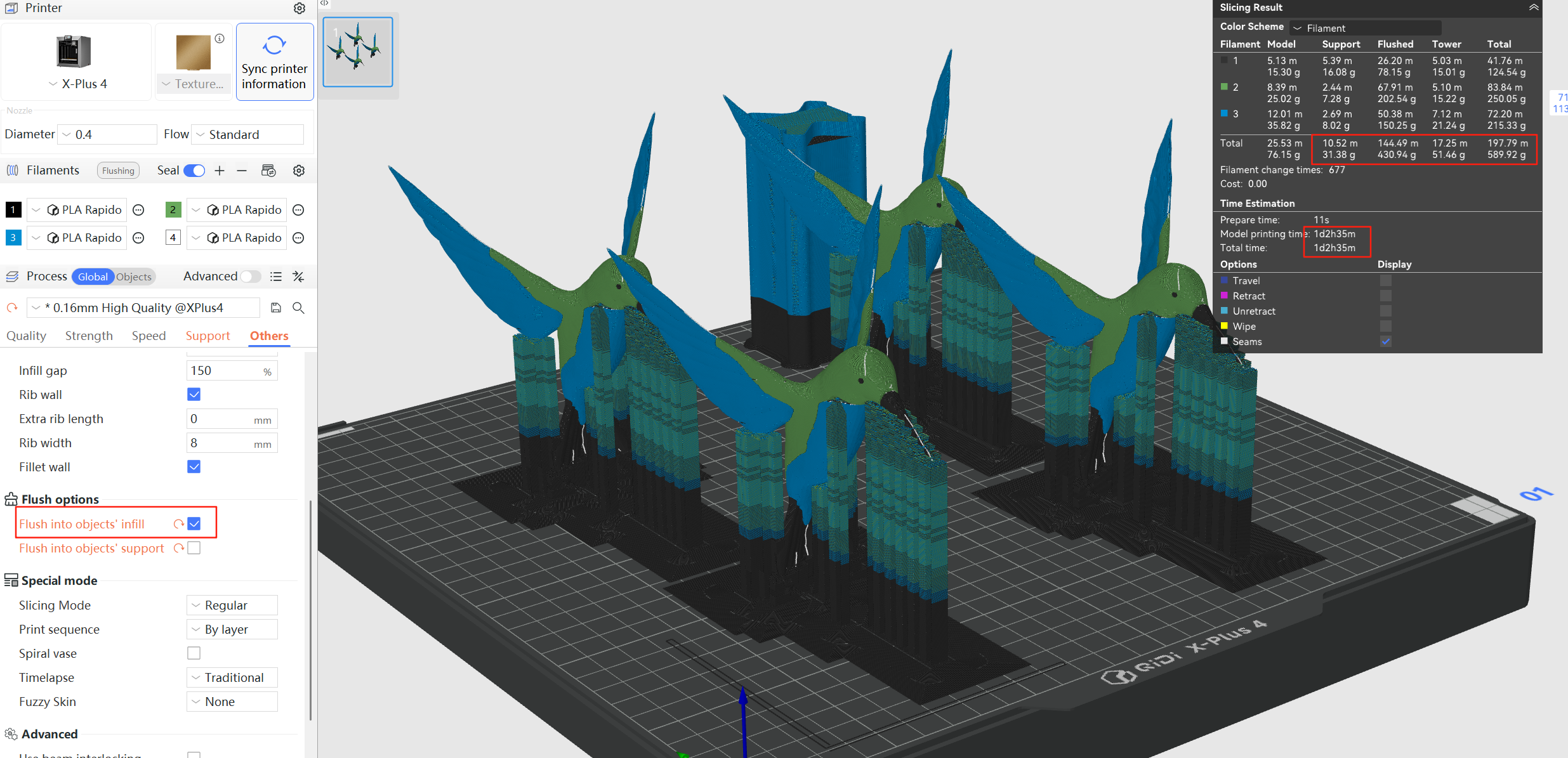Select the Global process scope
This screenshot has width=1568, height=758.
pos(93,277)
